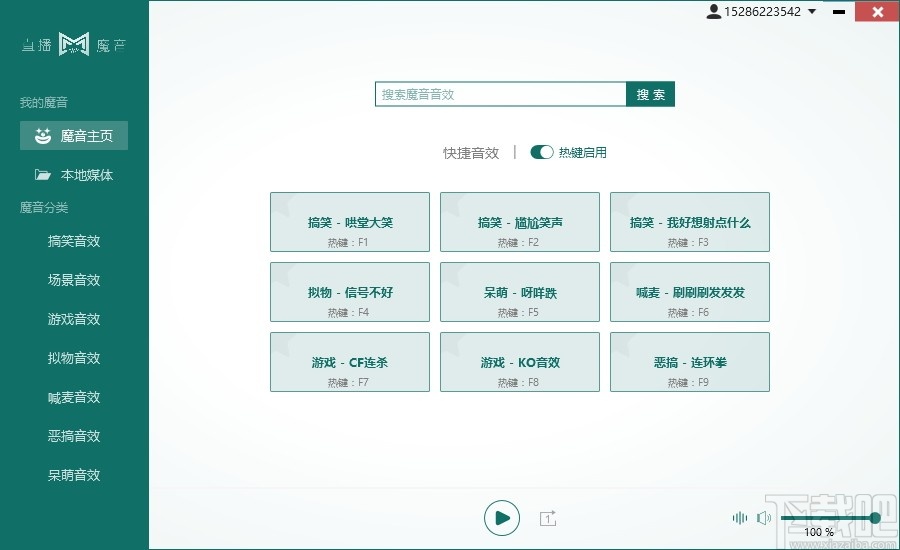The image size is (900, 550).
Task: Select the 游戏音效 category
Action: pos(74,319)
